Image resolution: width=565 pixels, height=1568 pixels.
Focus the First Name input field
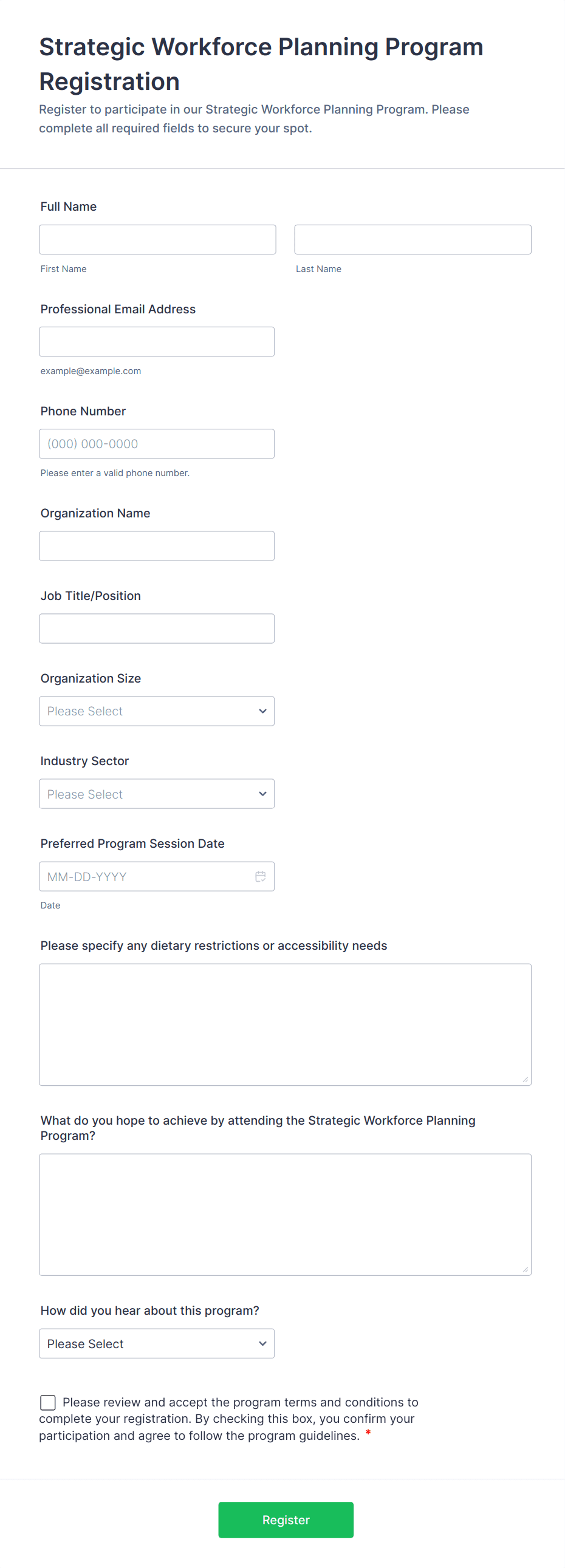click(x=157, y=239)
